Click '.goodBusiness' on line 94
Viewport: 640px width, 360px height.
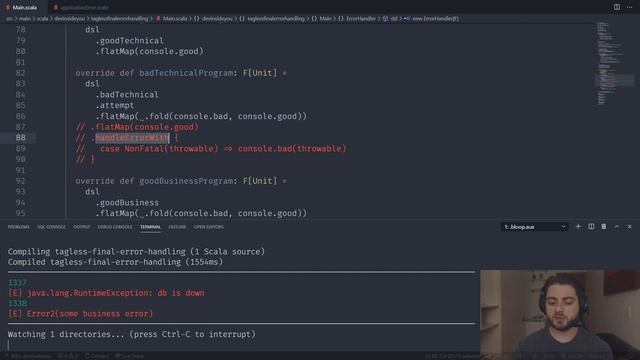point(127,202)
